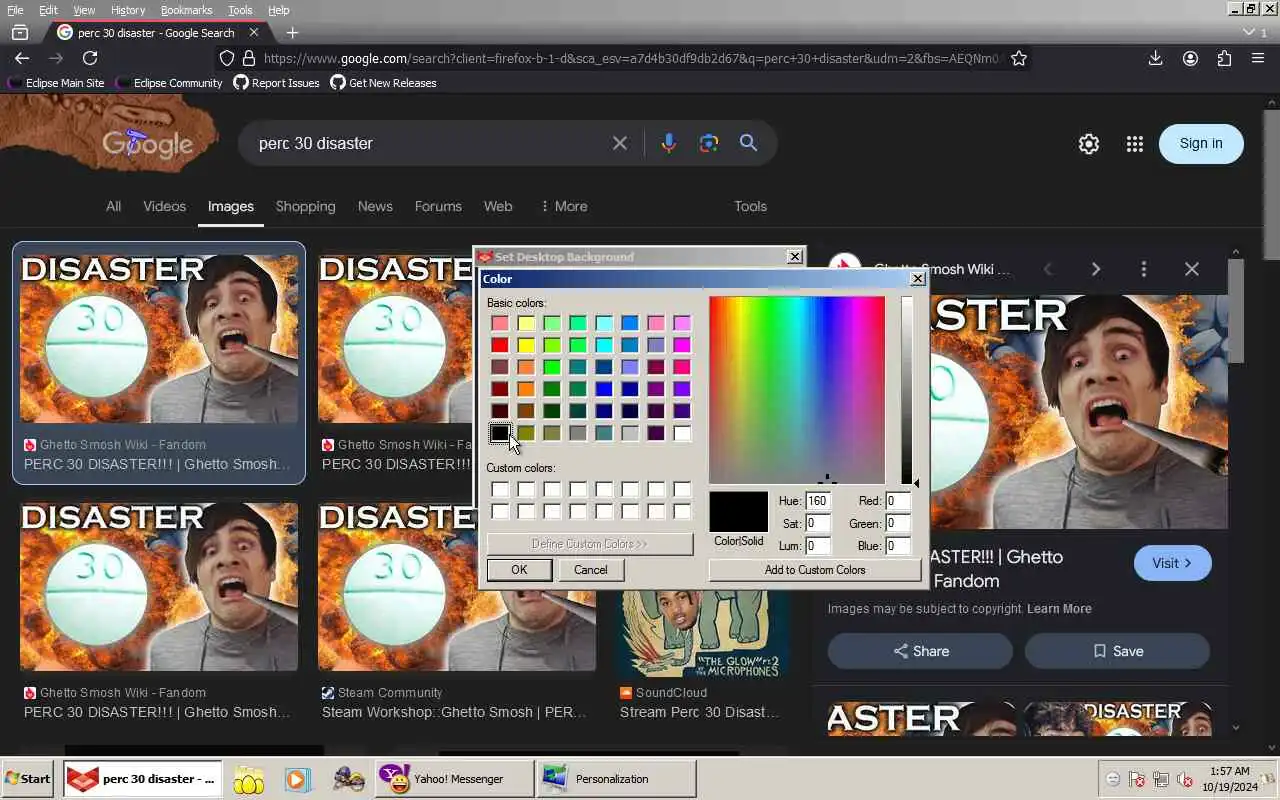
Task: List all tabs dropdown arrow
Action: tap(1248, 33)
